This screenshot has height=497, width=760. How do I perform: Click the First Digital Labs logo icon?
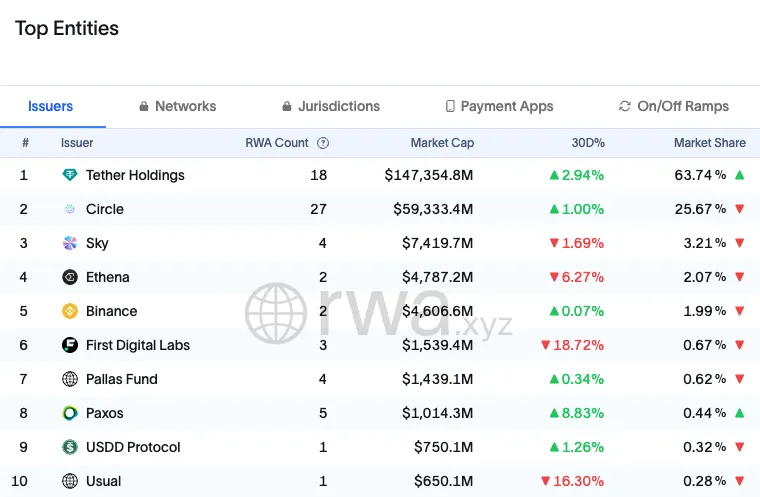point(70,345)
